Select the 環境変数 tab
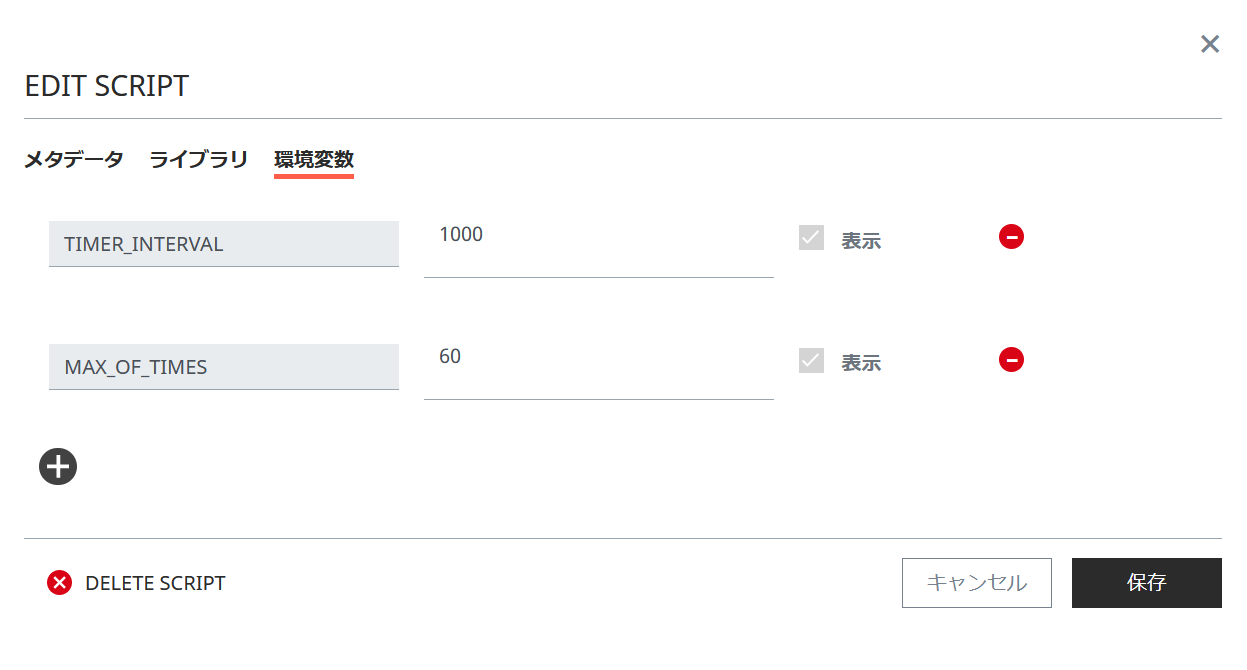1247x670 pixels. 314,158
